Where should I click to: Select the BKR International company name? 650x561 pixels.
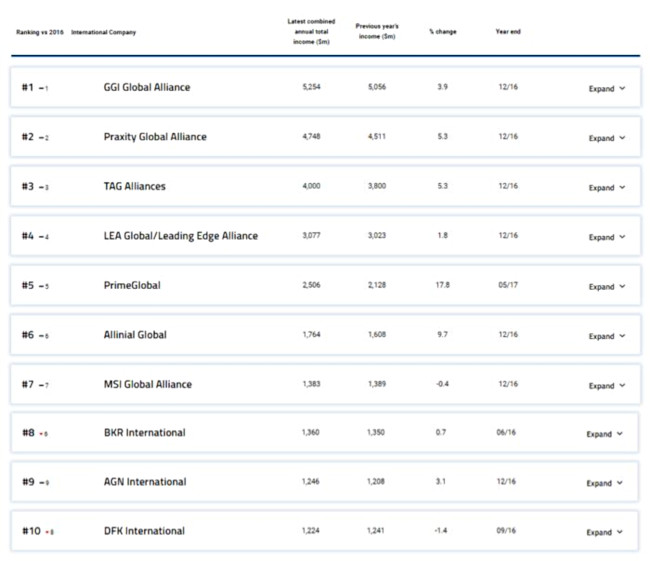click(x=144, y=432)
